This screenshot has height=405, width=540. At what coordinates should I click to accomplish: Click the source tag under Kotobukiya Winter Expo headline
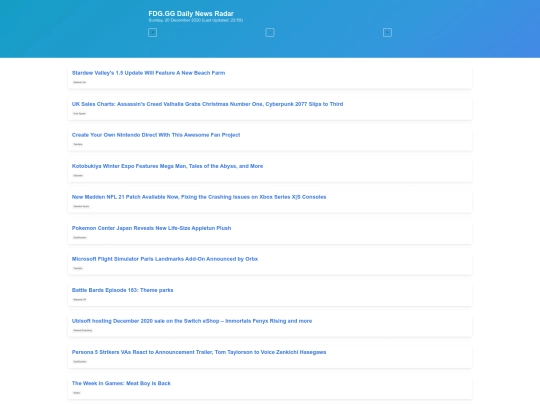click(x=78, y=175)
